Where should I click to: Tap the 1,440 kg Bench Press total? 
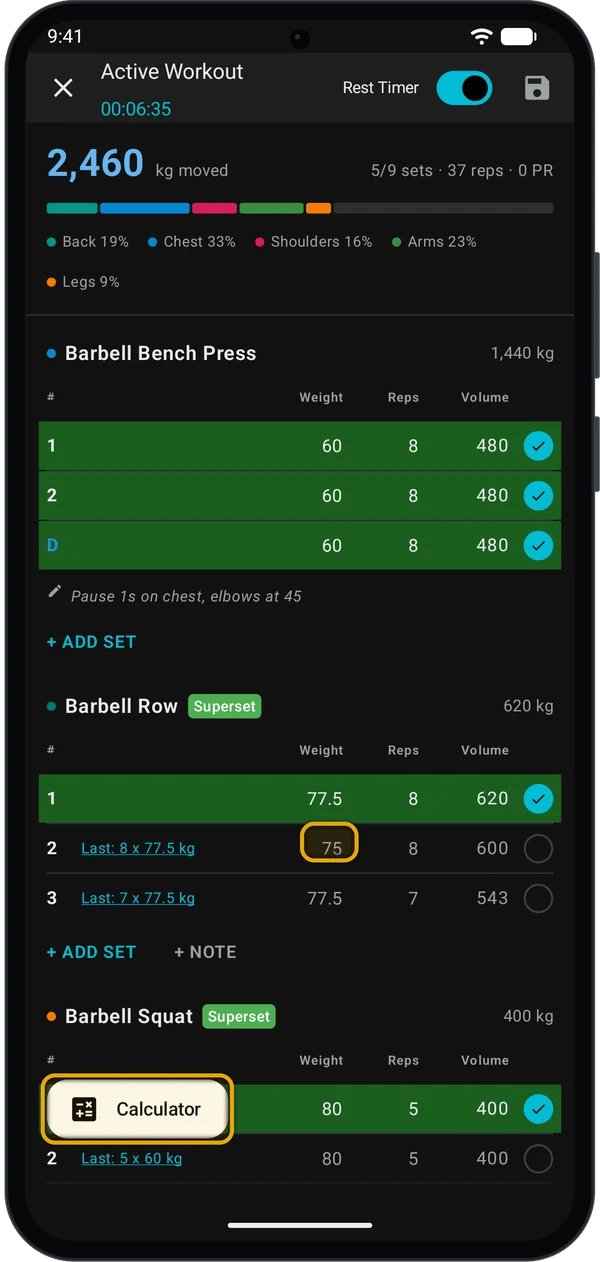[x=522, y=353]
